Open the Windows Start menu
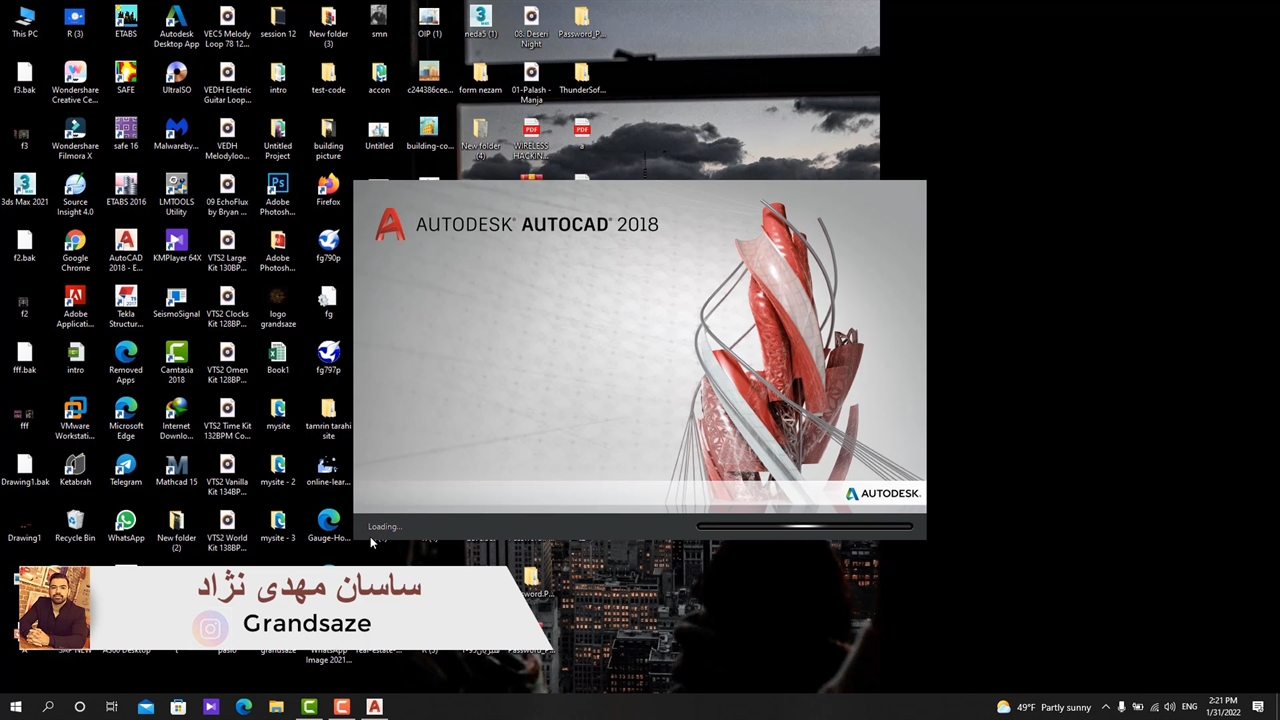This screenshot has width=1280, height=720. tap(16, 707)
